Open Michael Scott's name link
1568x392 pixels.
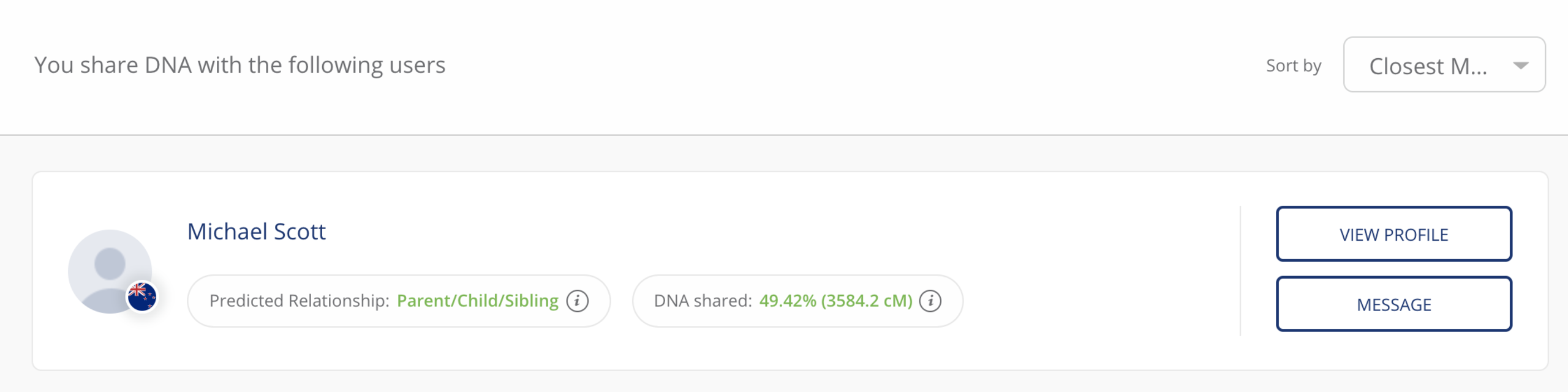(x=256, y=232)
